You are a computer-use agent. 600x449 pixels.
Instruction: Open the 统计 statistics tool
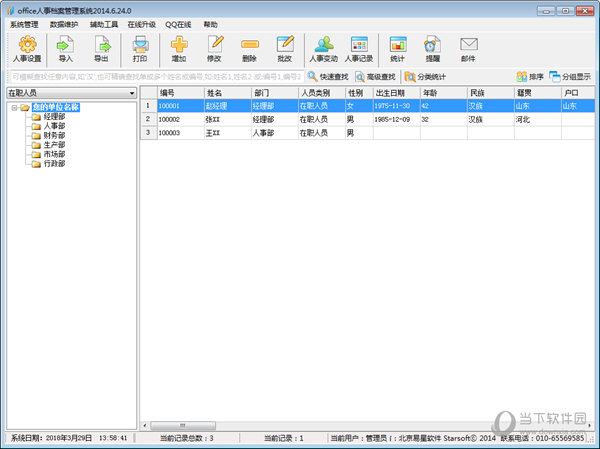click(397, 48)
